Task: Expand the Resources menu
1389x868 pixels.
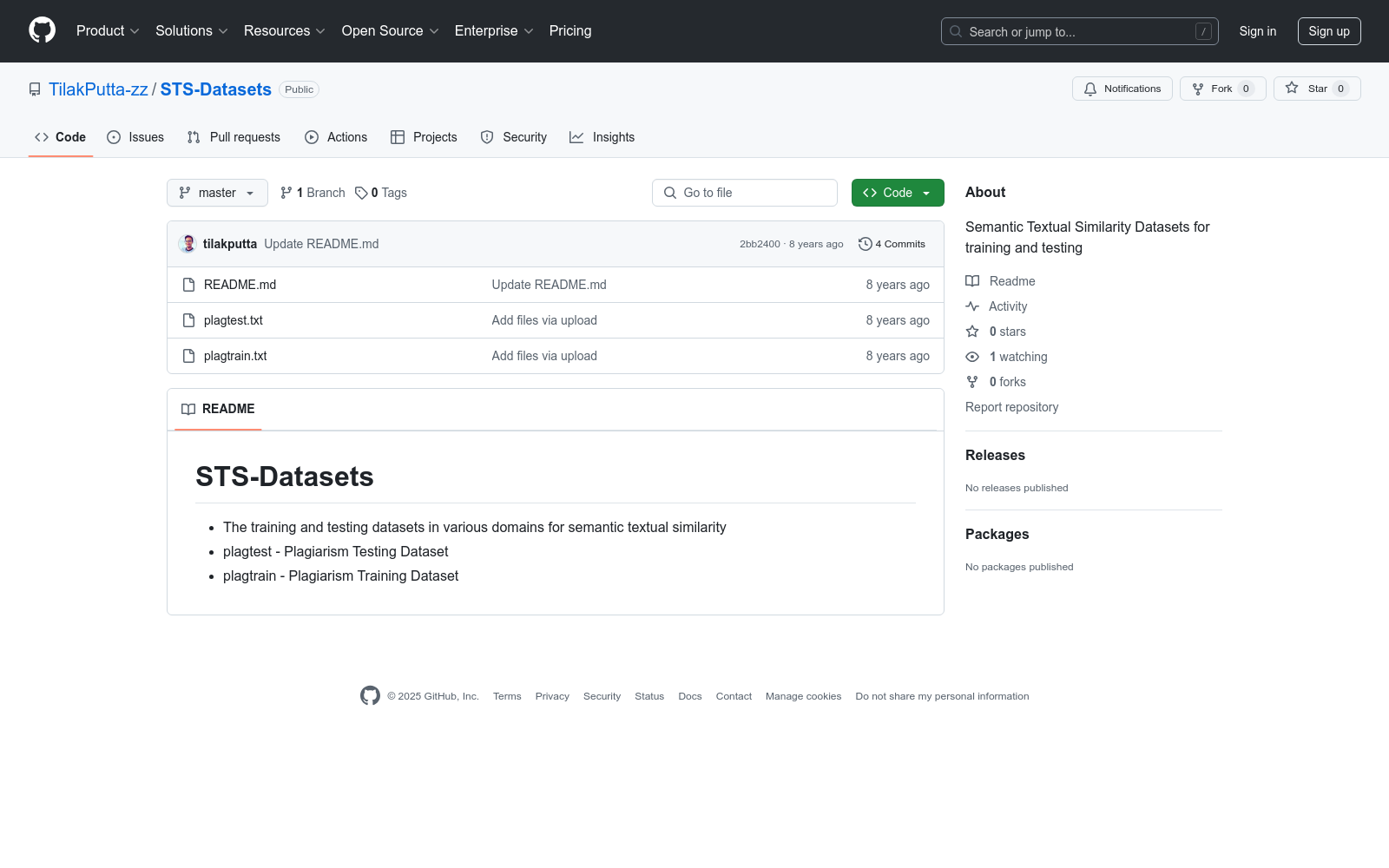Action: pyautogui.click(x=285, y=31)
